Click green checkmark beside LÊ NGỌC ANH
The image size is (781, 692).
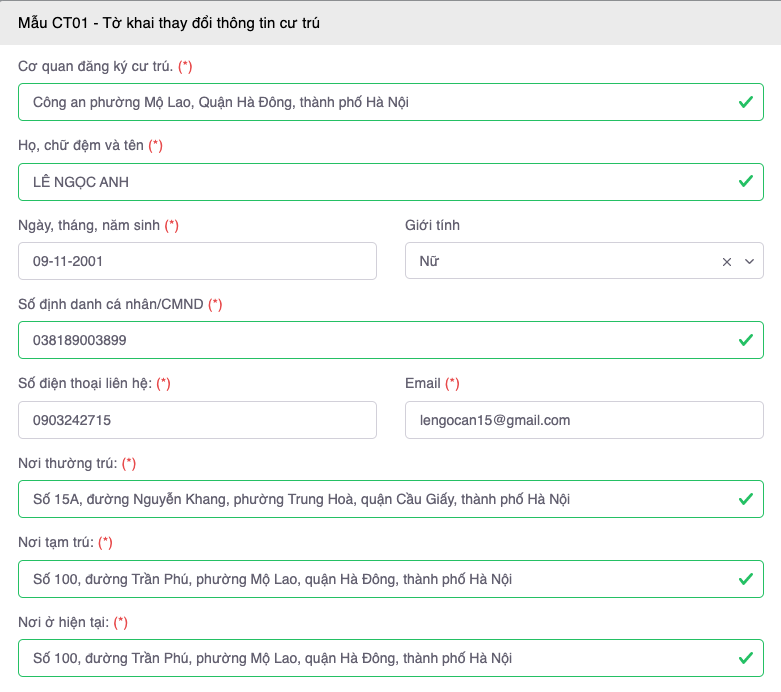745,182
